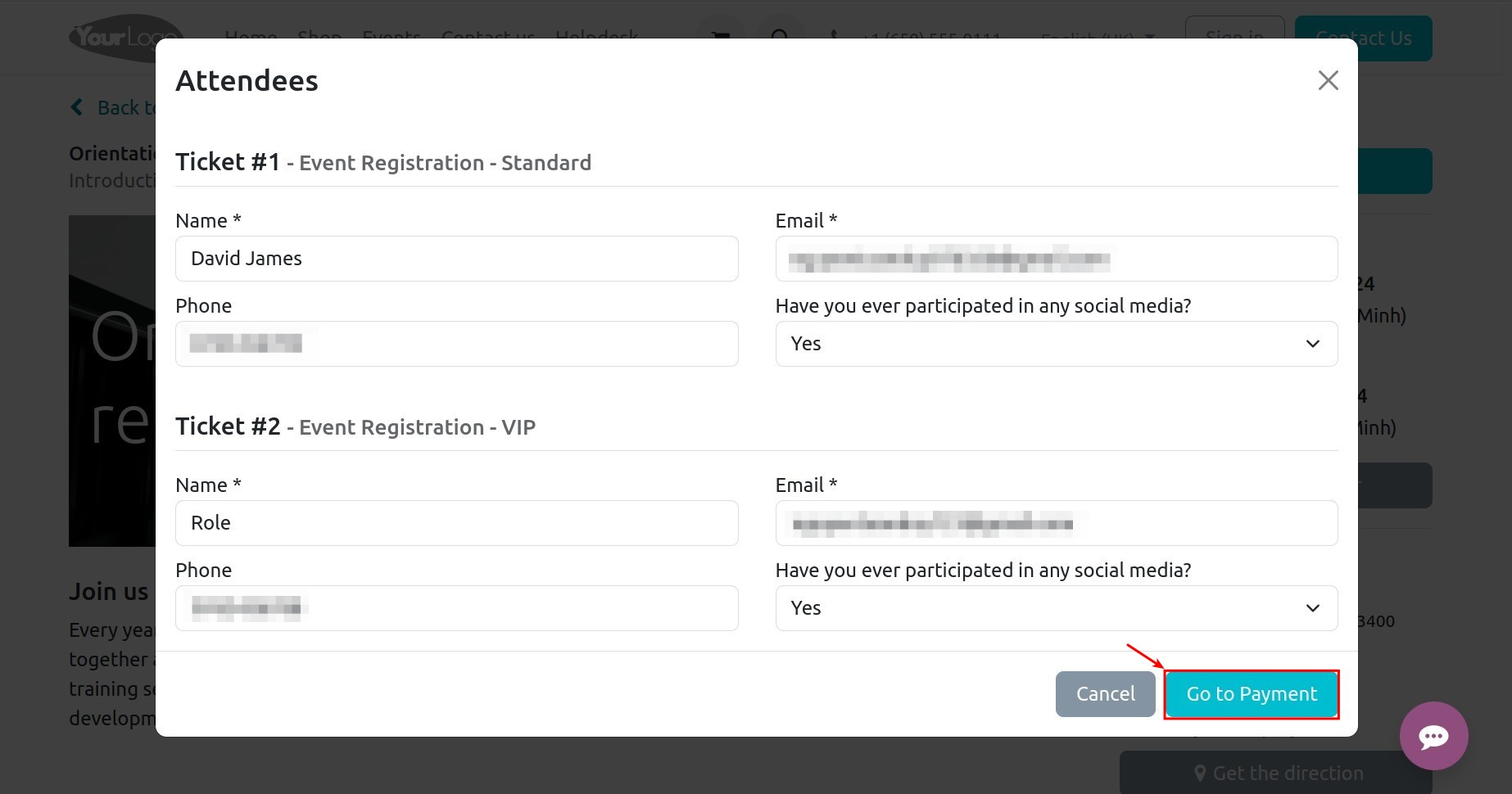Open the live chat bubble icon
The width and height of the screenshot is (1512, 794).
[x=1433, y=736]
